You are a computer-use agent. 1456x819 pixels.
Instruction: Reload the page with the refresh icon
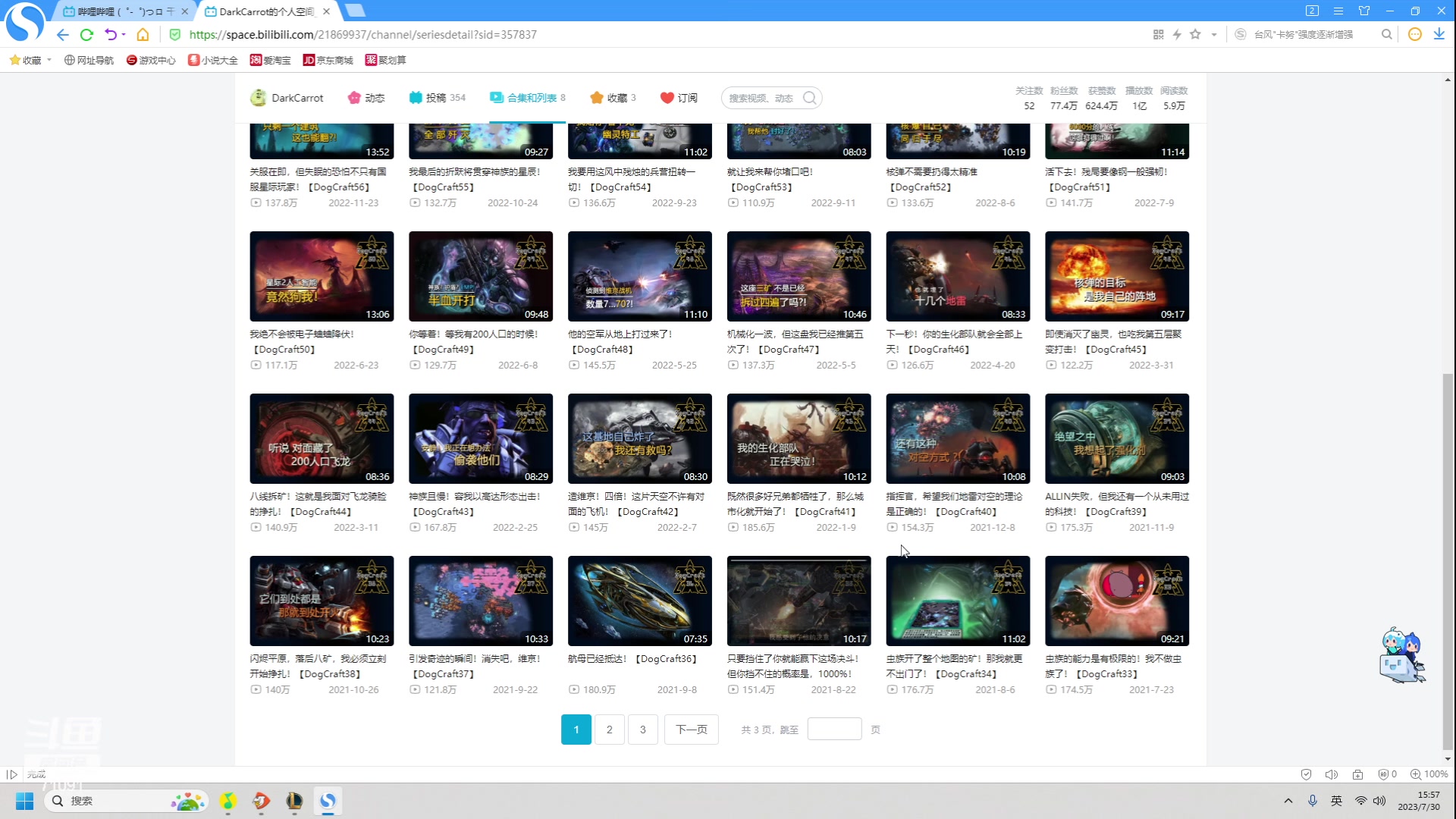coord(86,35)
